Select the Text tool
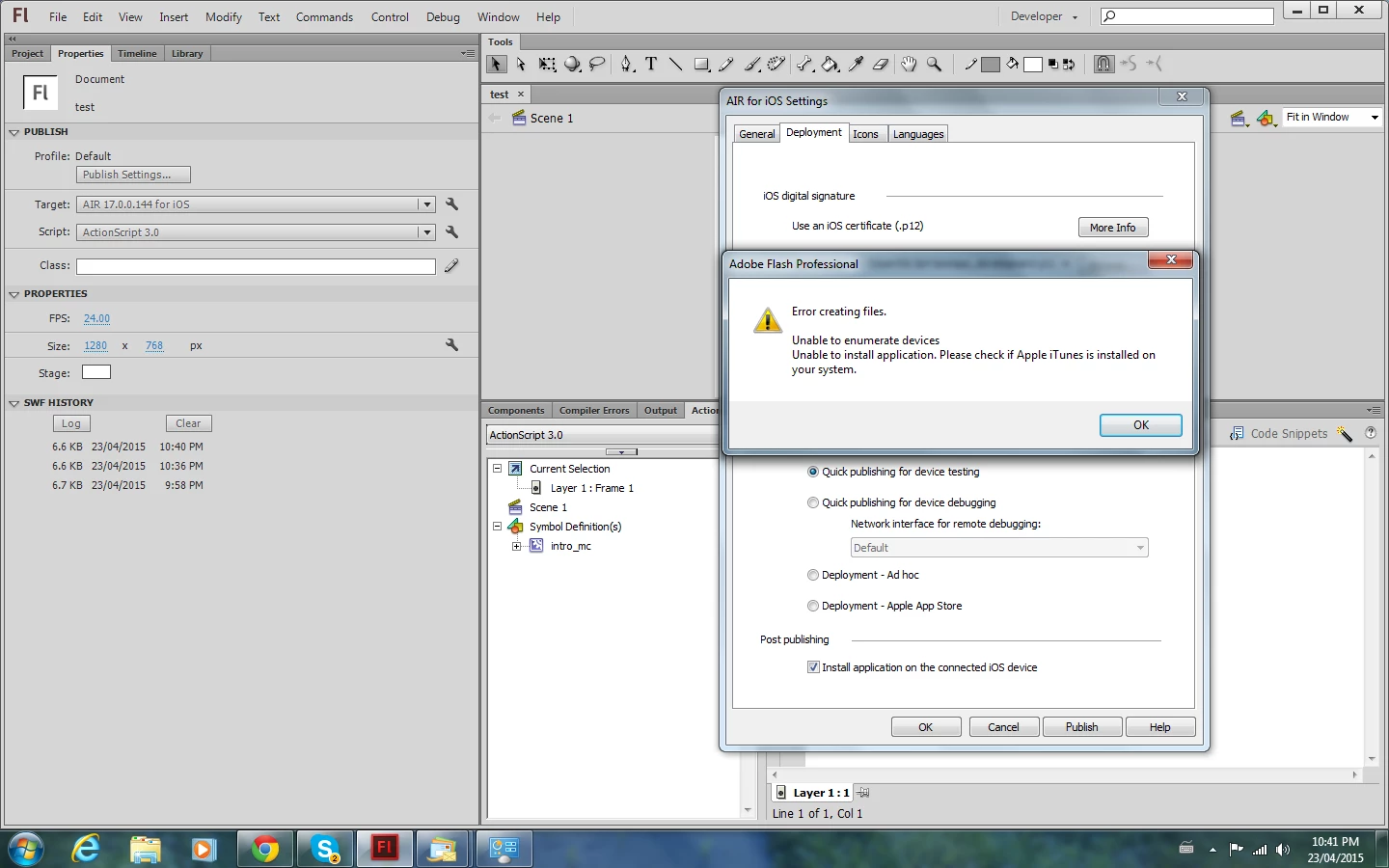The width and height of the screenshot is (1389, 868). (651, 65)
